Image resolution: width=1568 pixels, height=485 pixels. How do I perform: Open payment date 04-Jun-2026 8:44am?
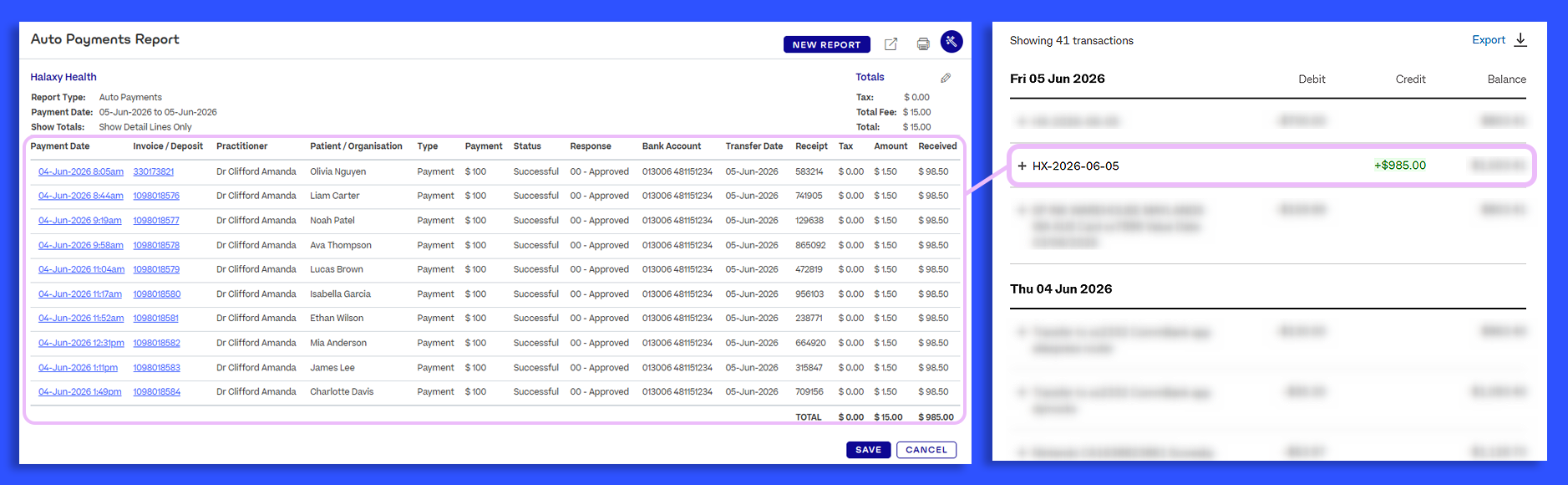click(81, 196)
